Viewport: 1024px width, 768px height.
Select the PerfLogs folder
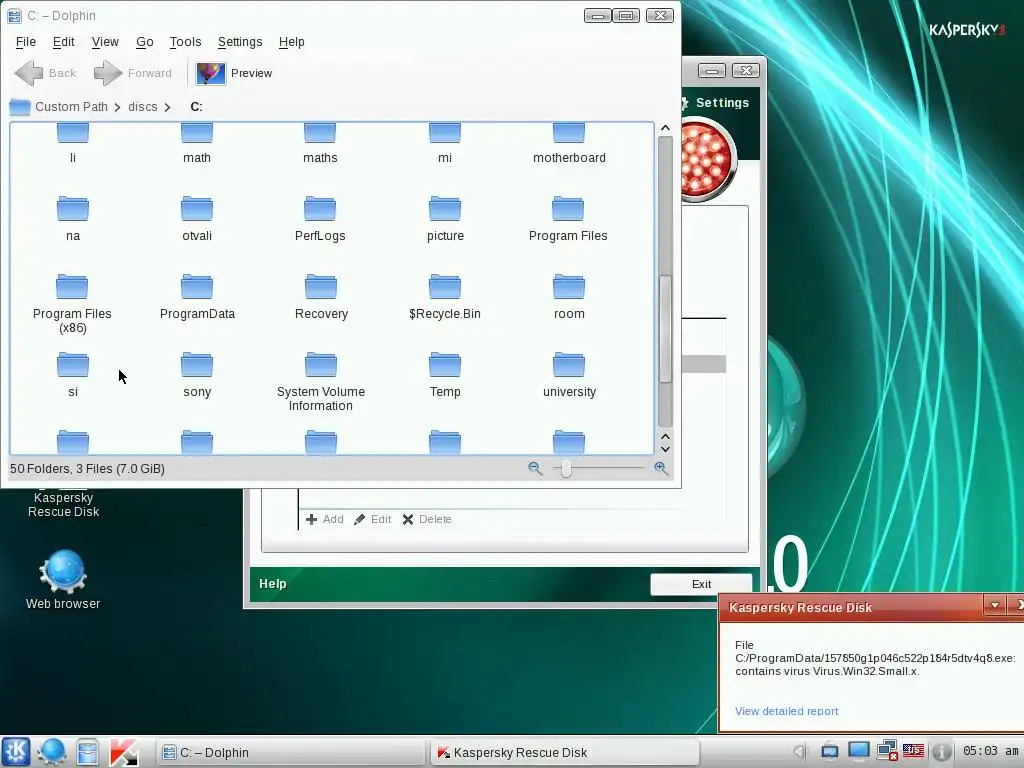tap(320, 219)
